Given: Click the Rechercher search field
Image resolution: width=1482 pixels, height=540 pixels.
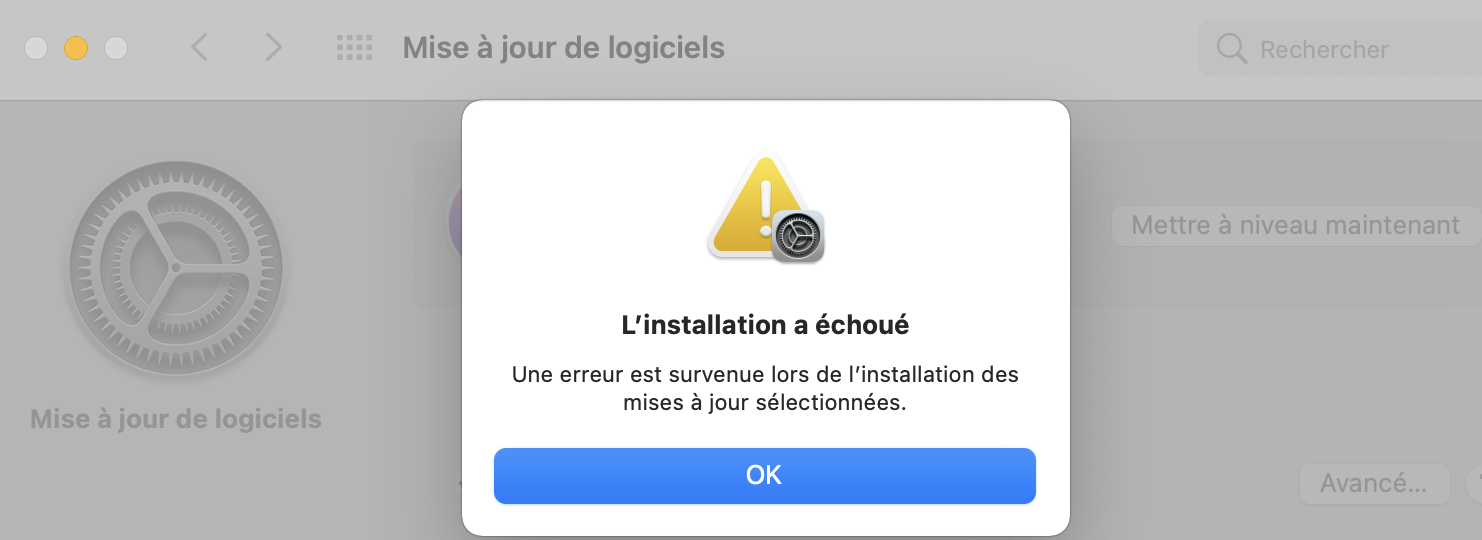Looking at the screenshot, I should [x=1340, y=49].
